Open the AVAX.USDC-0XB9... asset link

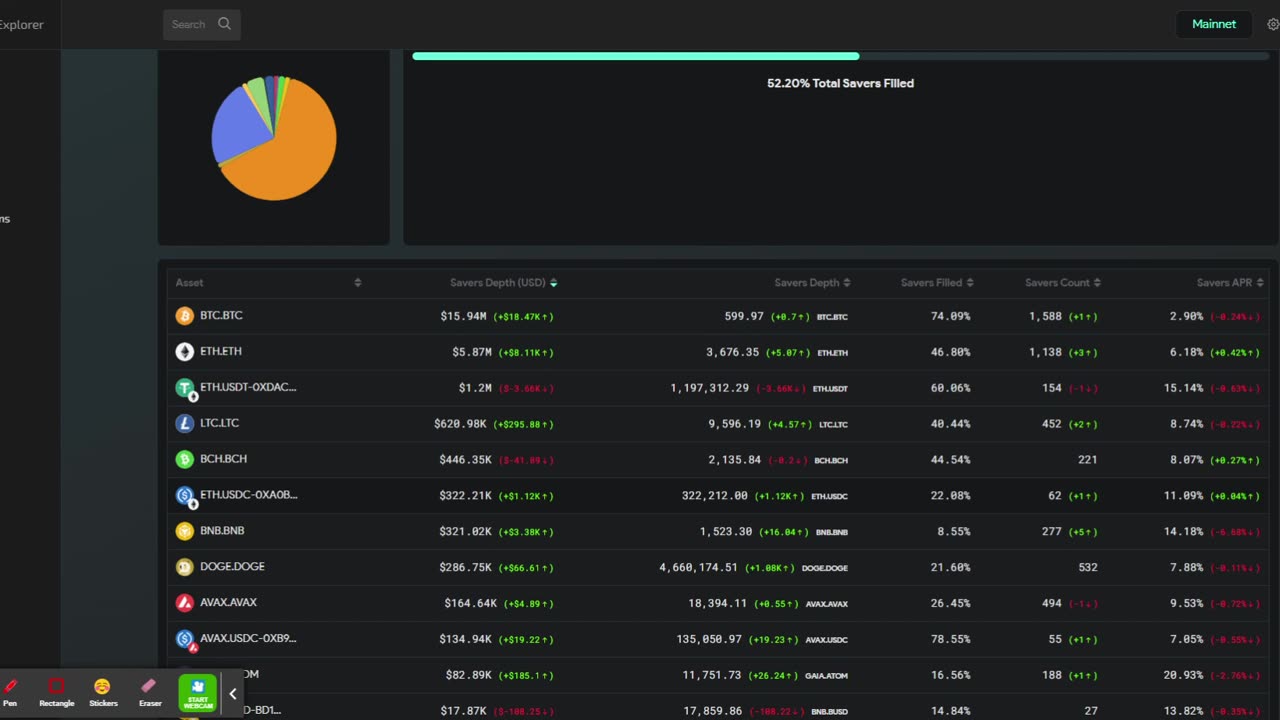[x=248, y=638]
